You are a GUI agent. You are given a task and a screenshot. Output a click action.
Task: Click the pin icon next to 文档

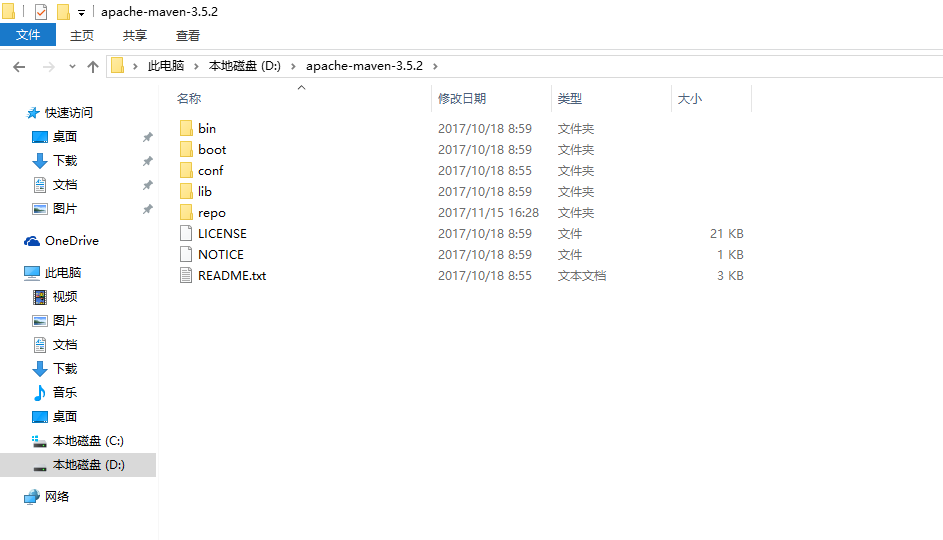(147, 185)
